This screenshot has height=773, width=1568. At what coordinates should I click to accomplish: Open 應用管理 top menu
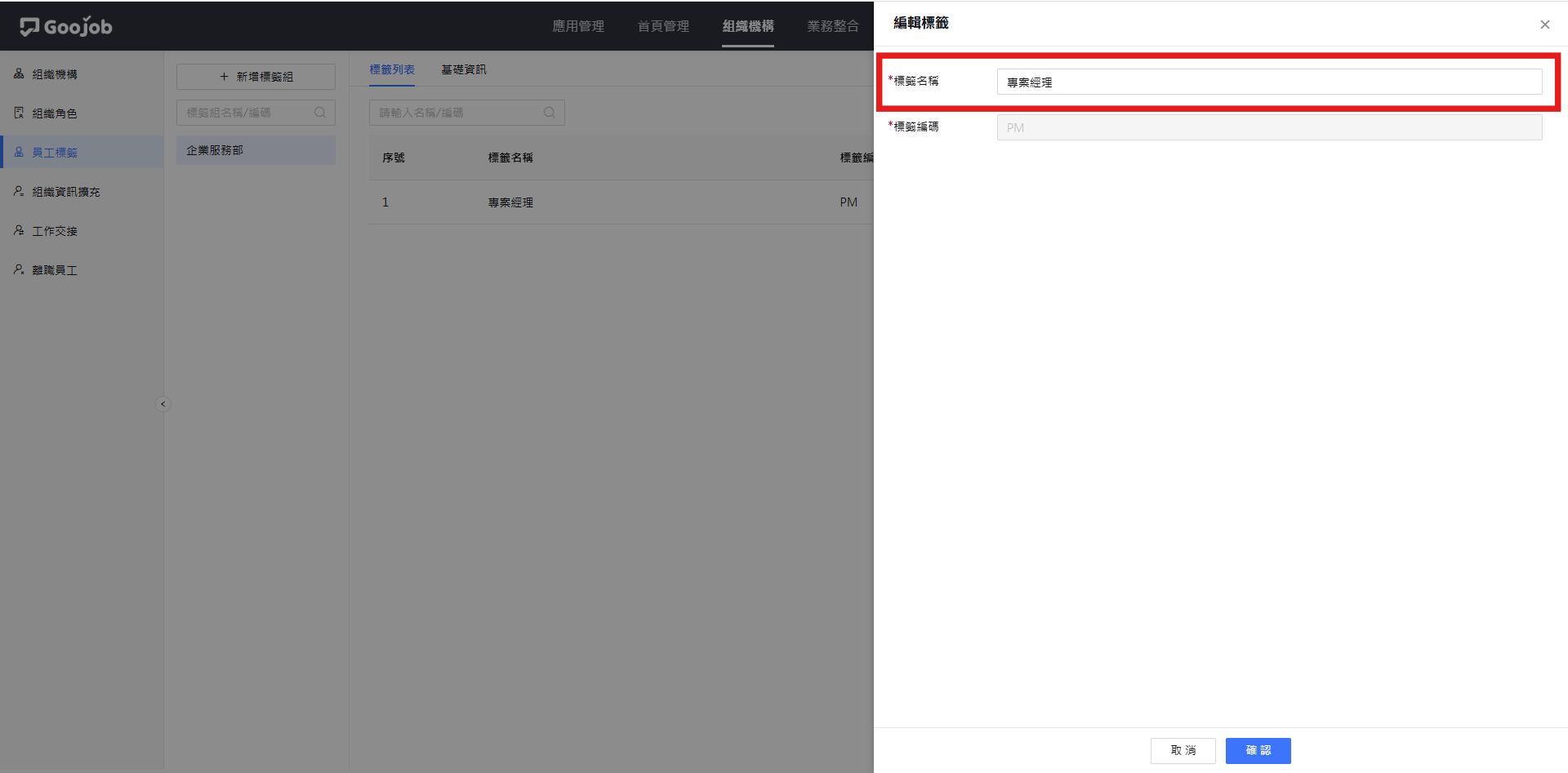click(x=578, y=26)
